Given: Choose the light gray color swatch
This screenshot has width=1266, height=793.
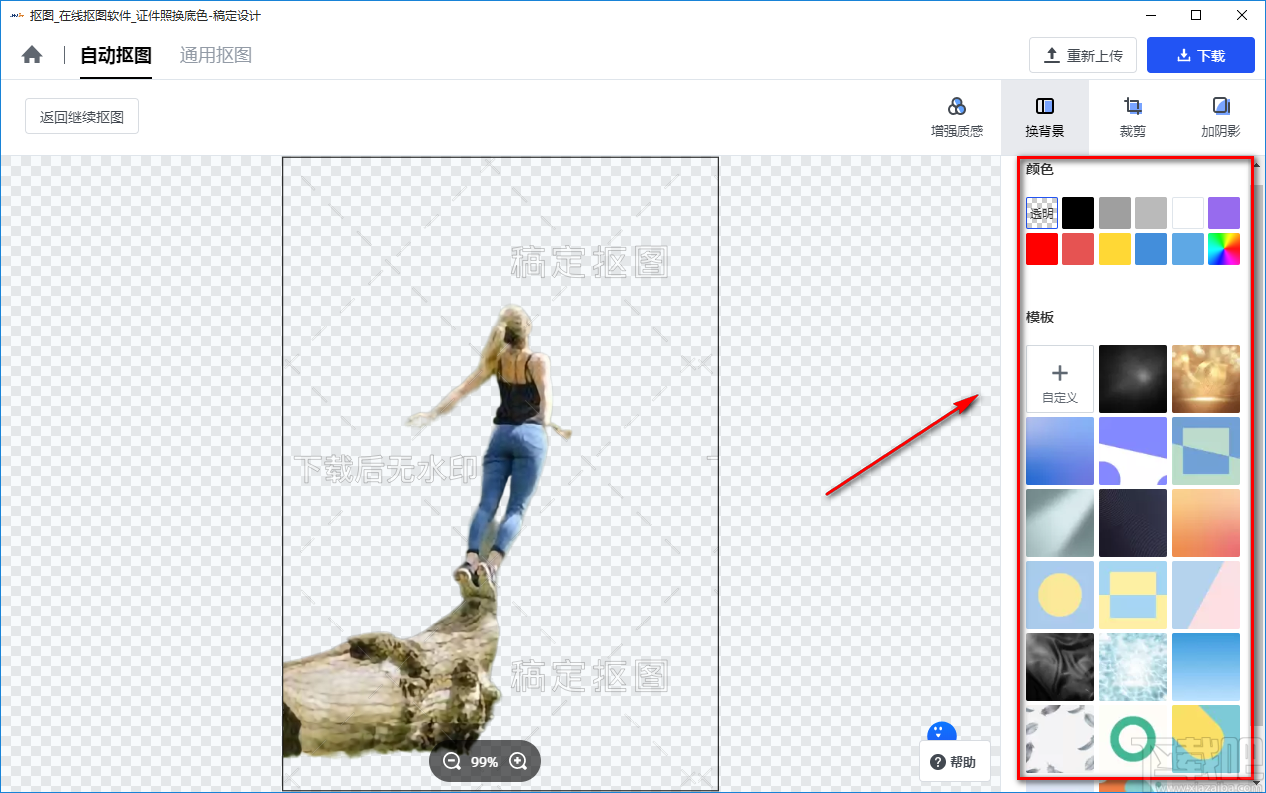Looking at the screenshot, I should (x=1151, y=213).
